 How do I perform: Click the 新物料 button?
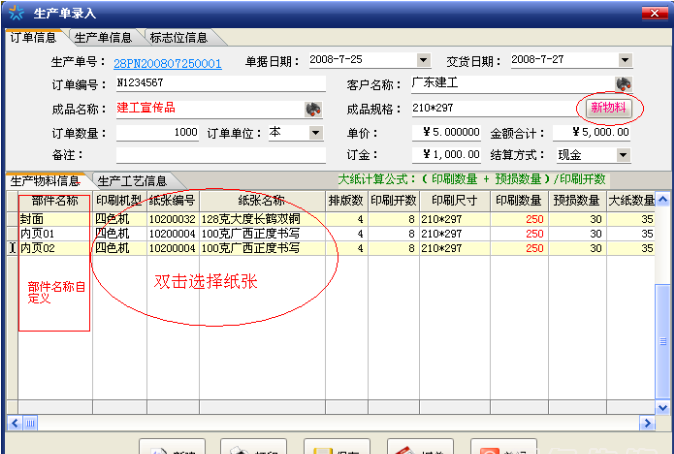tap(608, 107)
